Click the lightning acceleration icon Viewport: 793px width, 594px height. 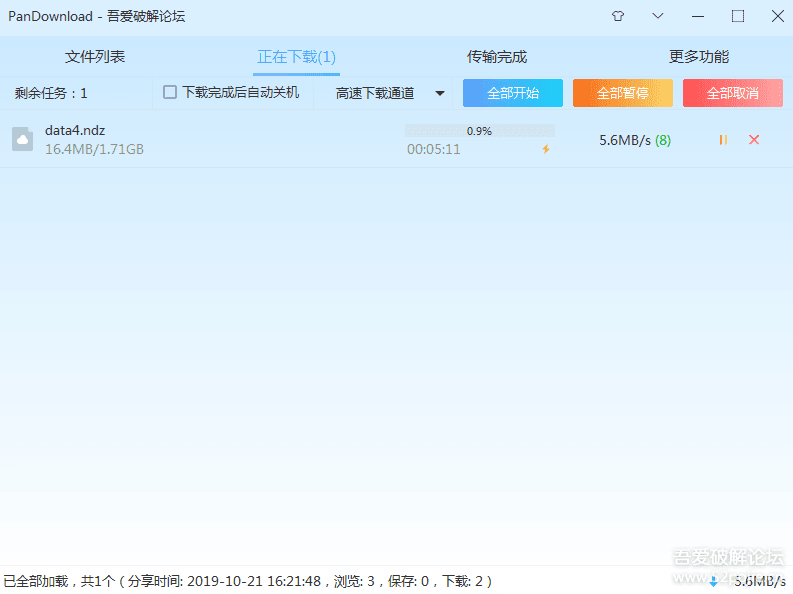tap(546, 149)
